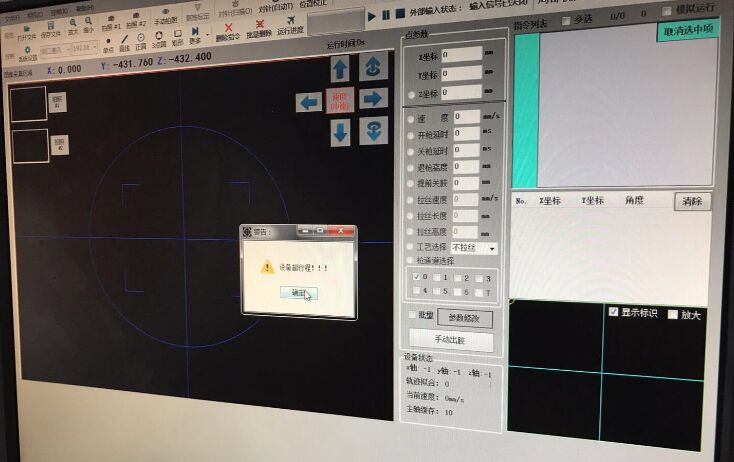Check the 多选 multi-select checkbox
734x462 pixels.
[566, 19]
